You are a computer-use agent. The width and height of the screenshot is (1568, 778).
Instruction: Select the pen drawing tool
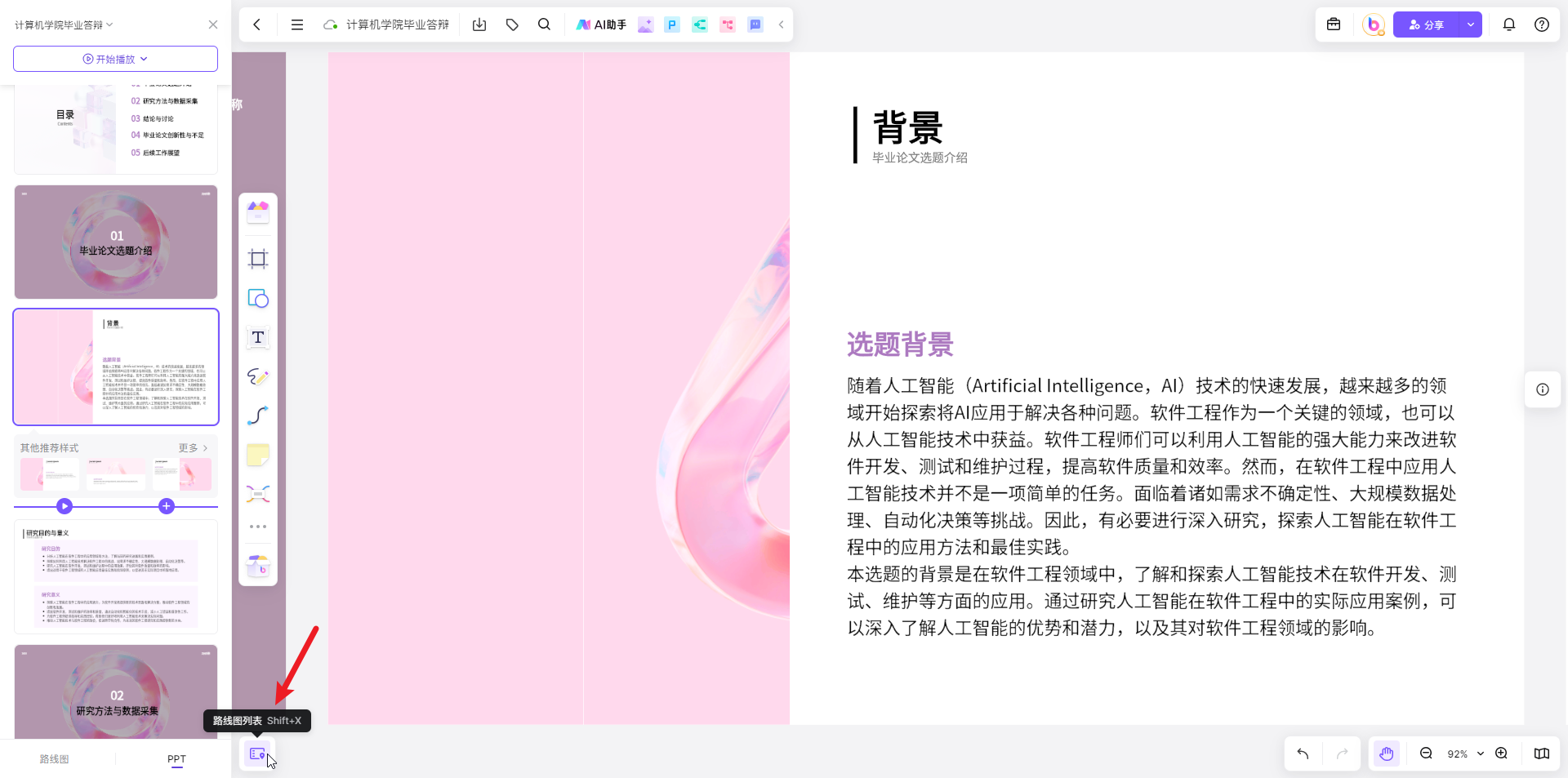pyautogui.click(x=258, y=376)
